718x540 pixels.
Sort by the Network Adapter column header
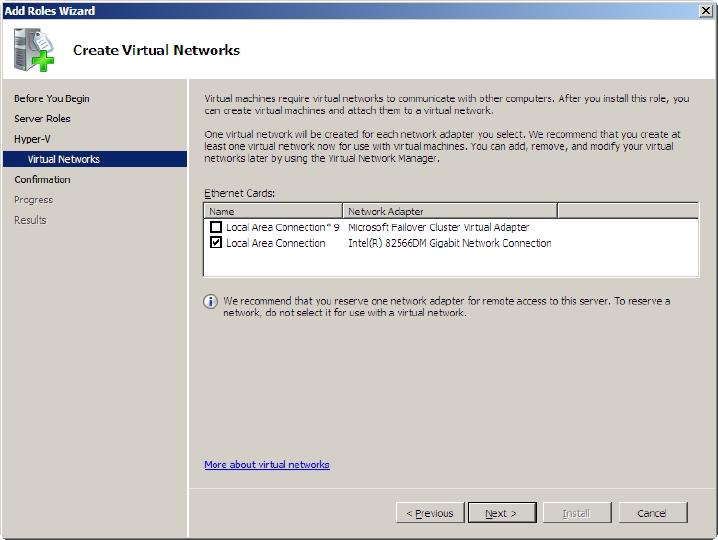[x=450, y=211]
